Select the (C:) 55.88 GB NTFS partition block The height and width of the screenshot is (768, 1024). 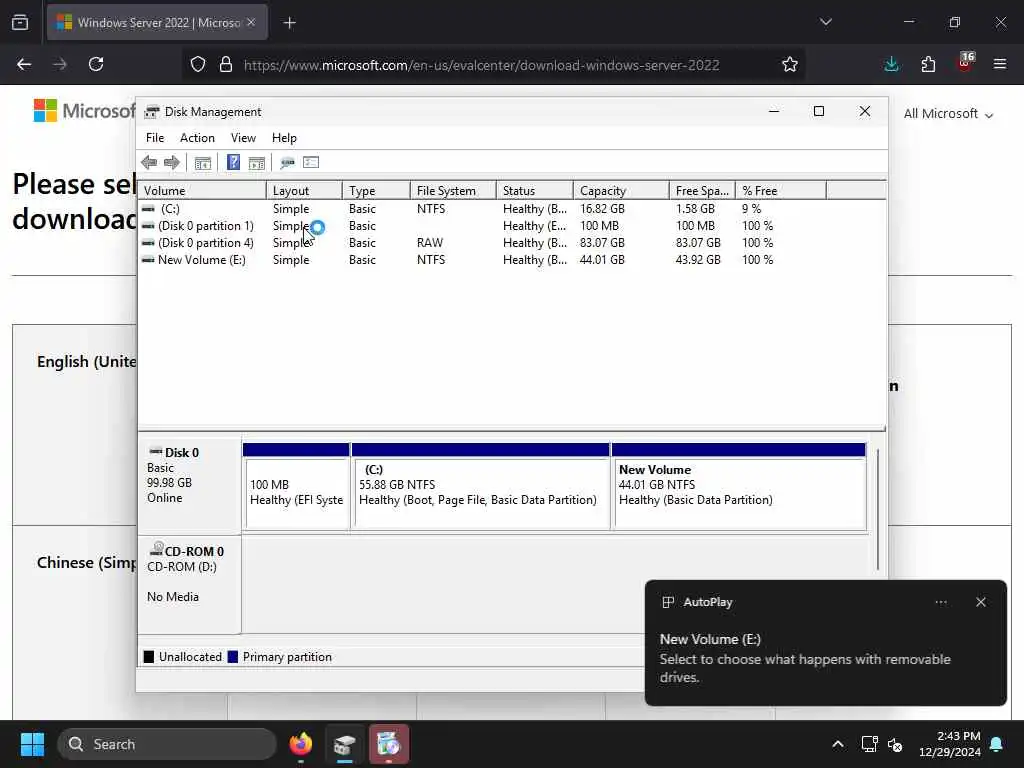(x=481, y=487)
